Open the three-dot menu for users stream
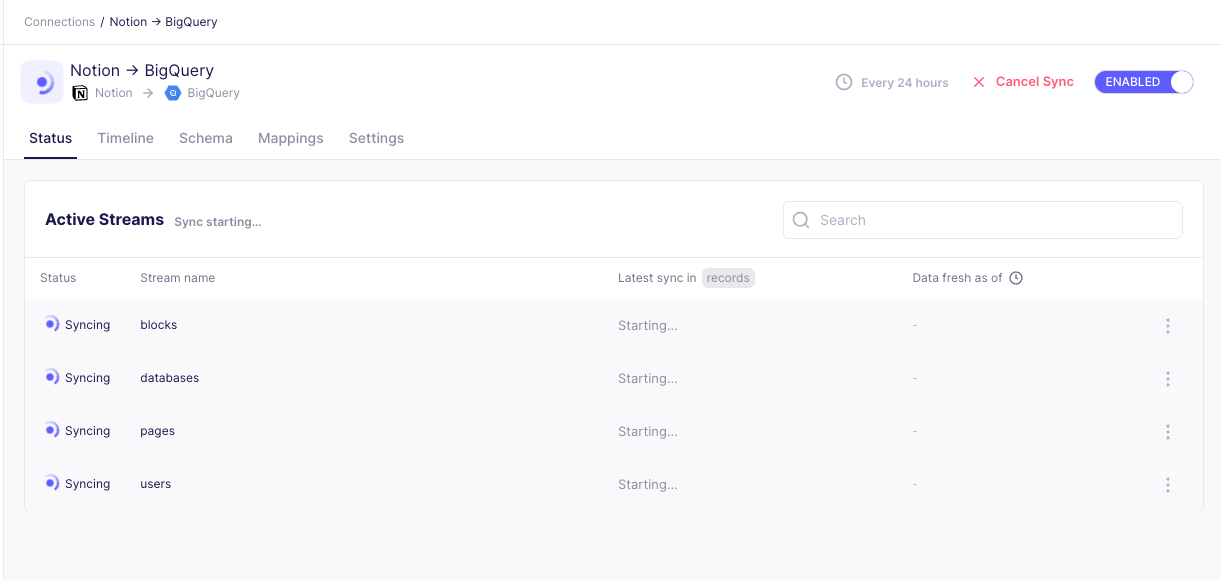1221x580 pixels. tap(1167, 485)
